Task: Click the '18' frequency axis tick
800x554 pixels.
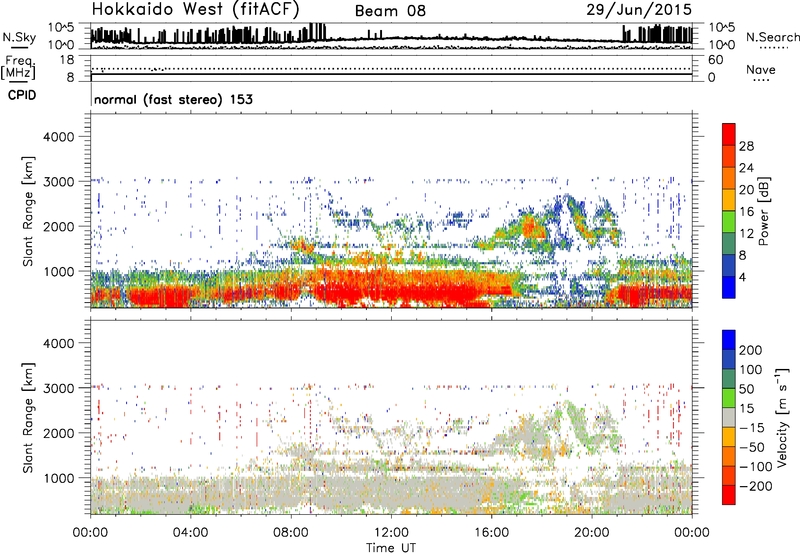Action: pyautogui.click(x=67, y=60)
